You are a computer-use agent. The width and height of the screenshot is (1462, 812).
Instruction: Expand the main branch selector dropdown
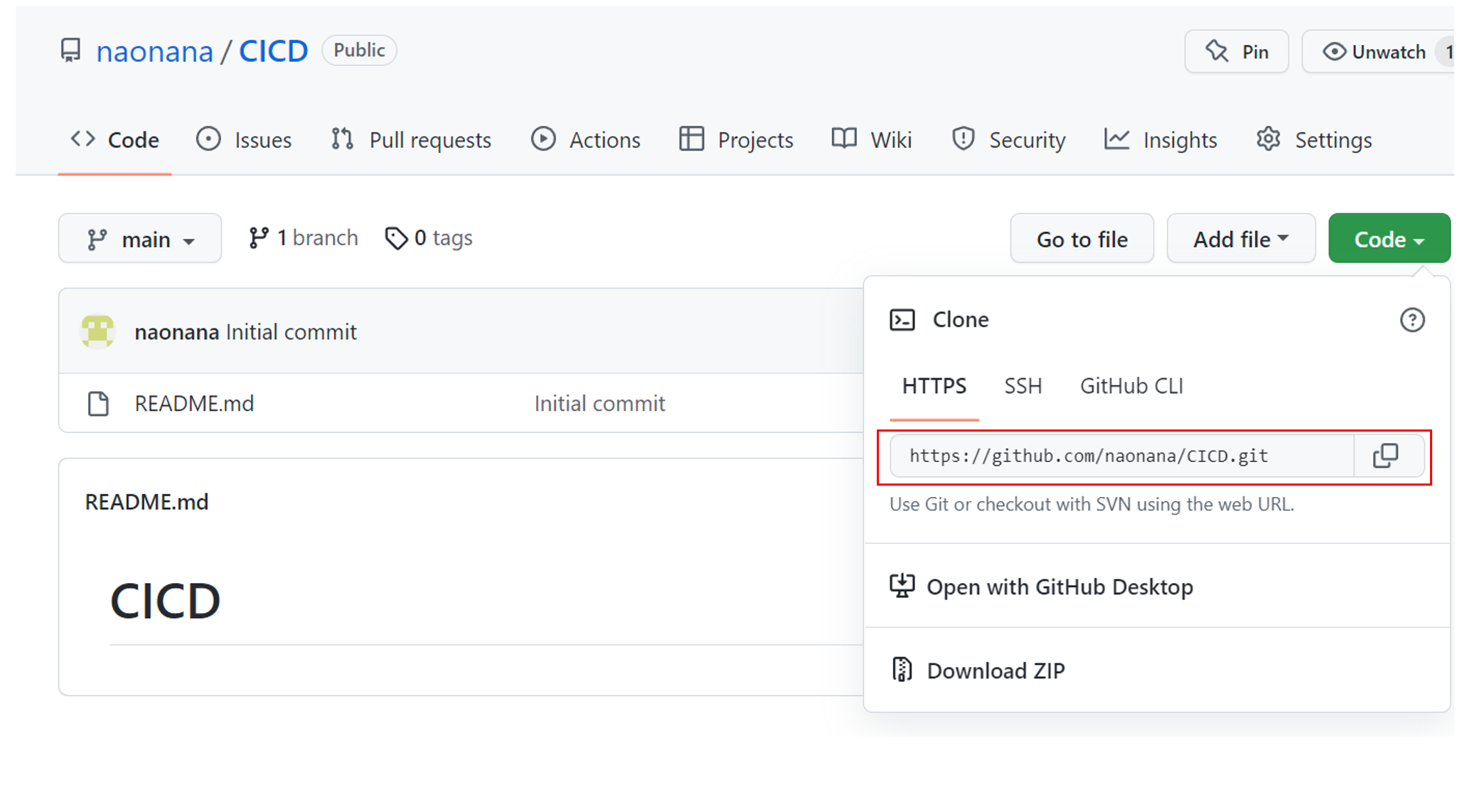[140, 239]
